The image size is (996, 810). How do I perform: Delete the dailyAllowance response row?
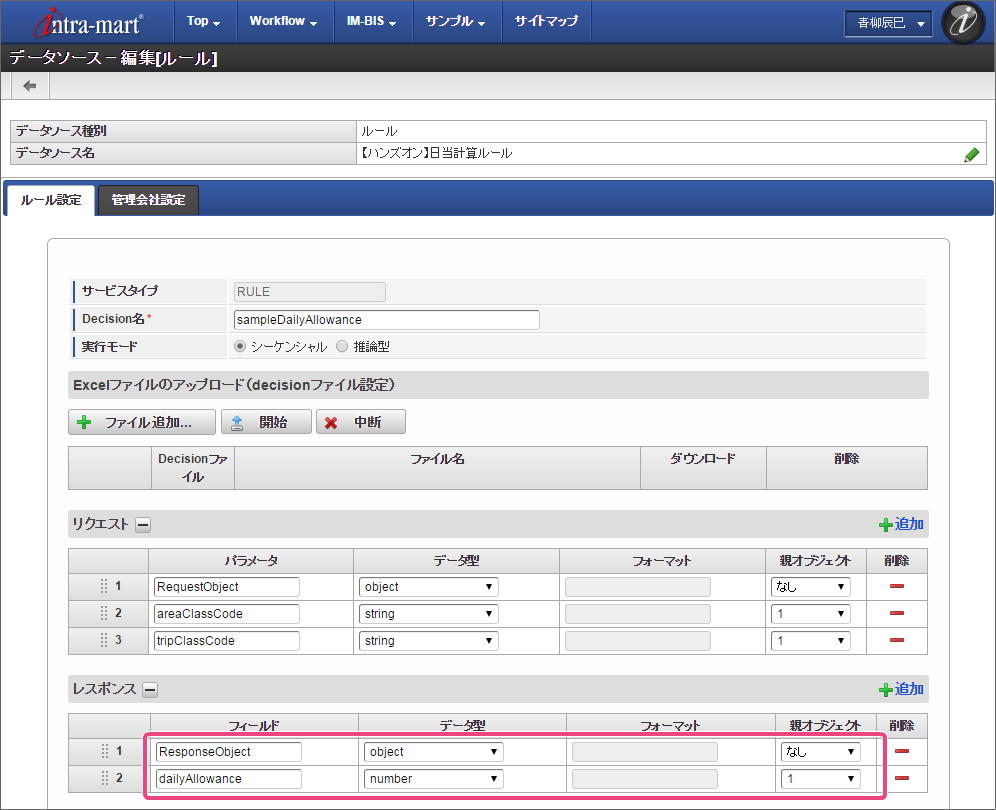902,778
